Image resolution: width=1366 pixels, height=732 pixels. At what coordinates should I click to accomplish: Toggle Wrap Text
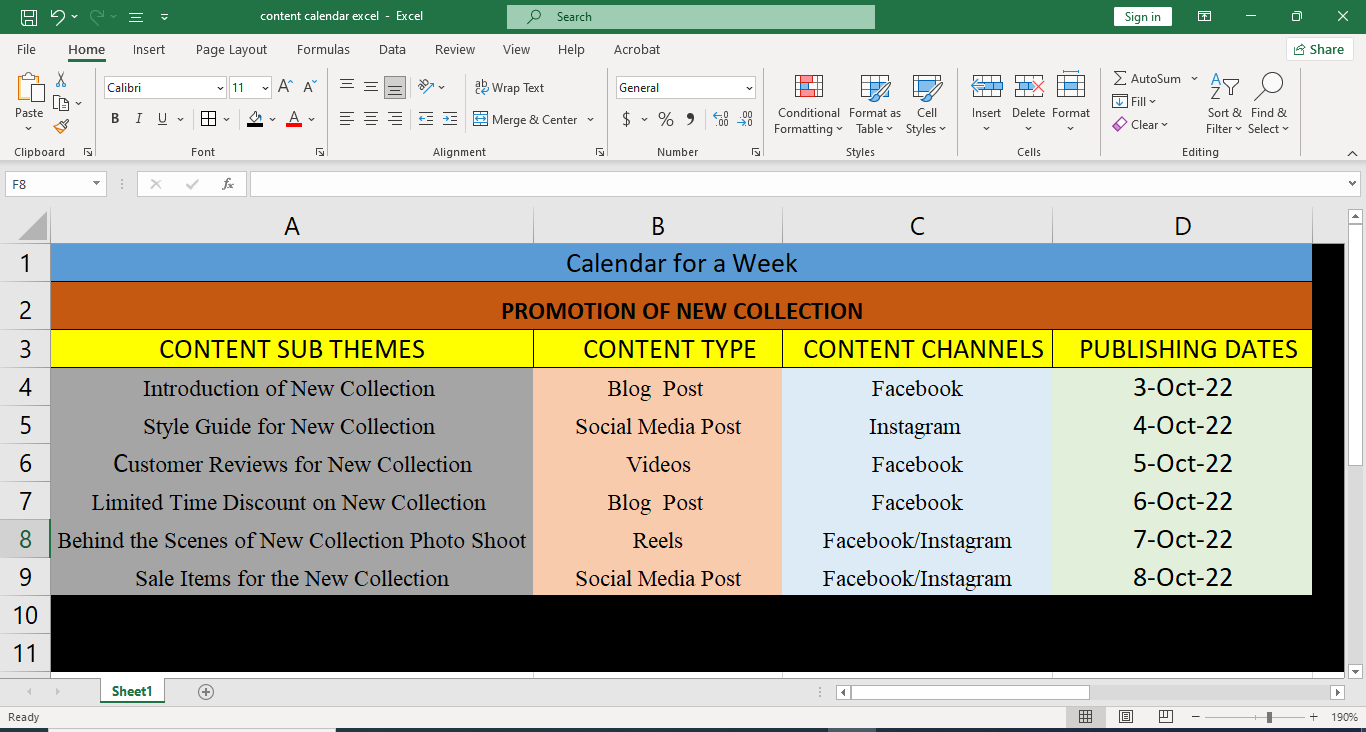510,88
